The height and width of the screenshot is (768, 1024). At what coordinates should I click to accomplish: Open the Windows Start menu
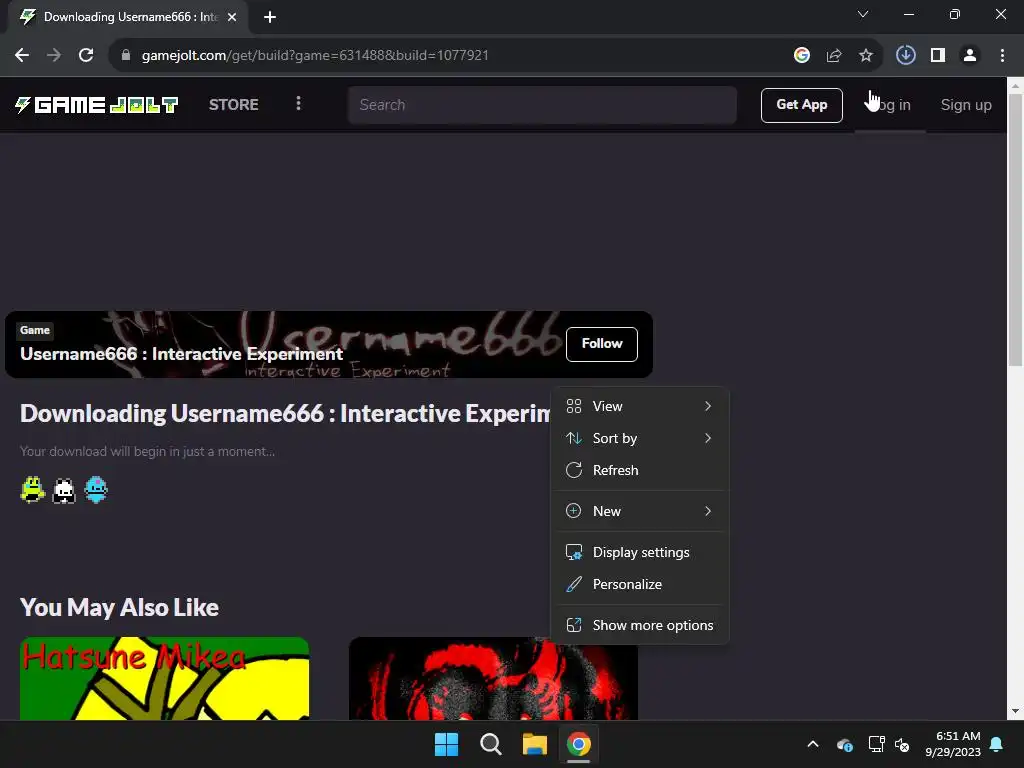coord(447,744)
